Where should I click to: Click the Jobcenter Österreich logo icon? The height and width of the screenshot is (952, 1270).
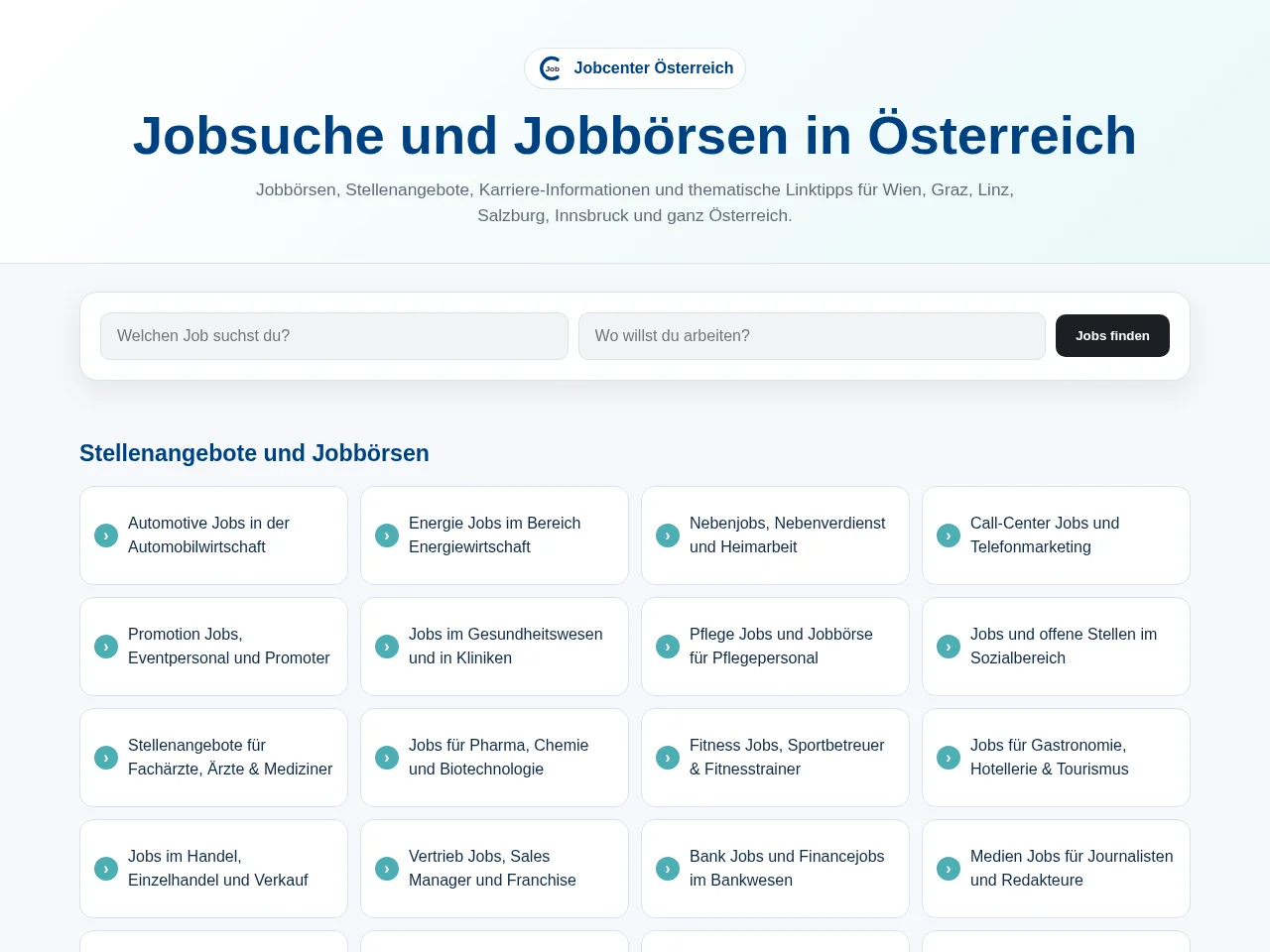[x=551, y=68]
